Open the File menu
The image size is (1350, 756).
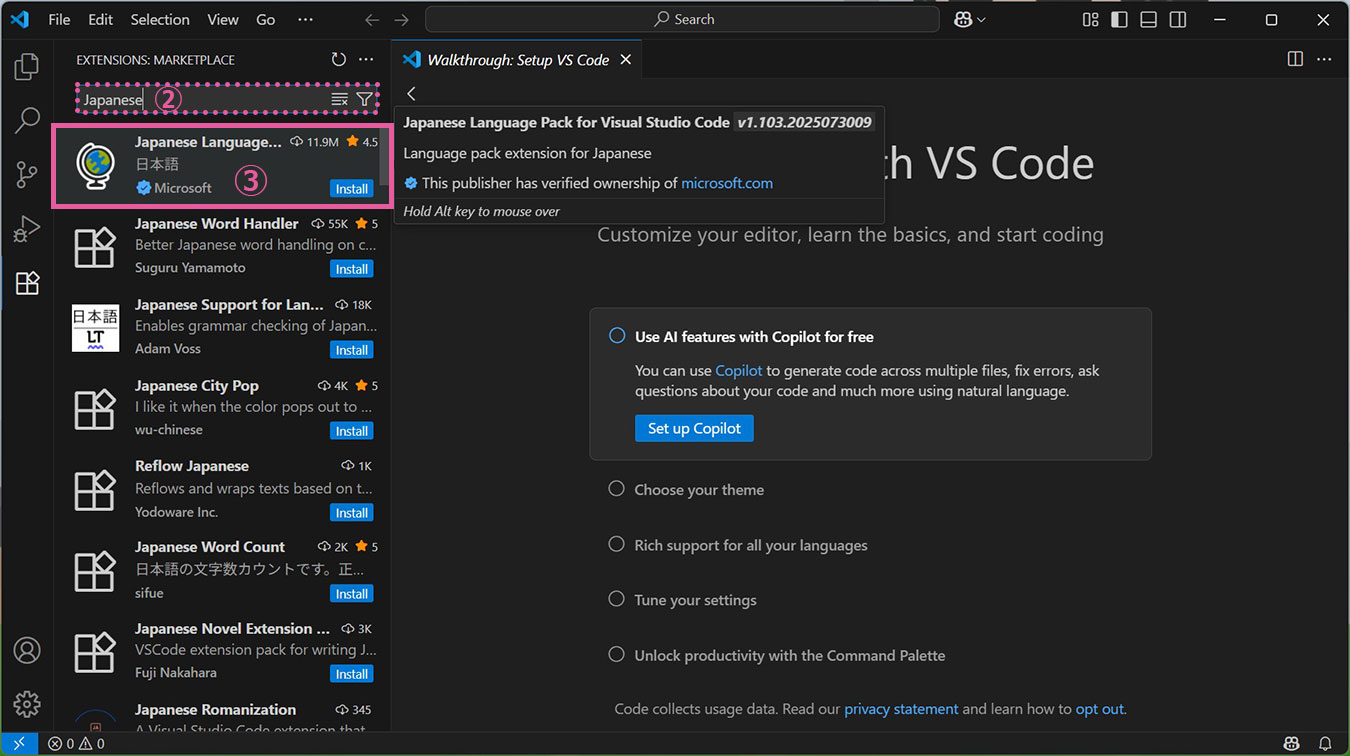[x=59, y=19]
